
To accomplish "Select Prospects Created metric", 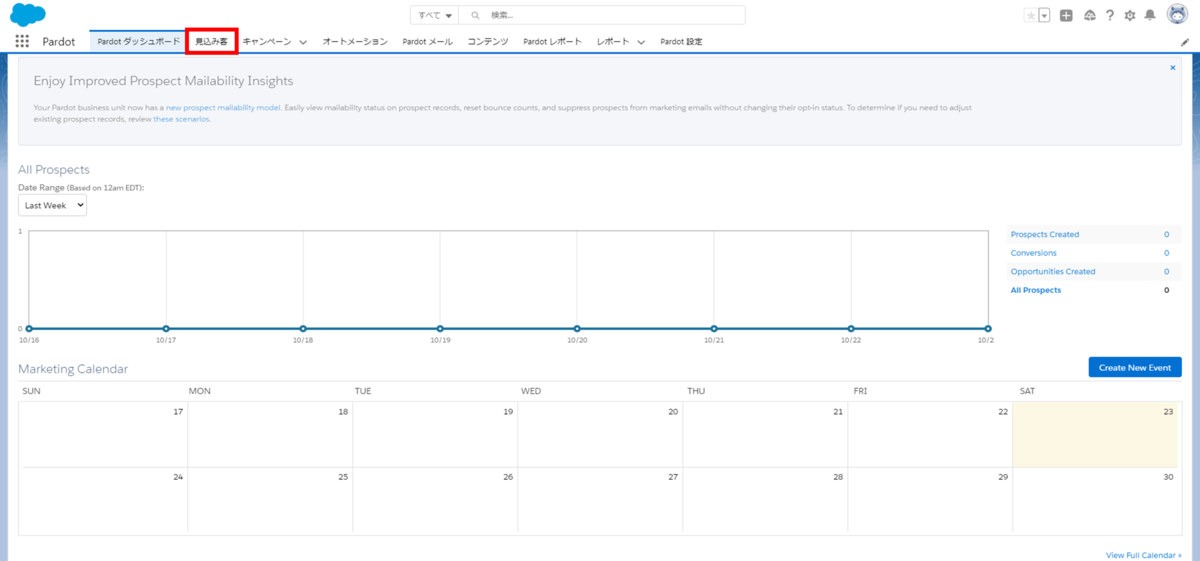I will click(1045, 234).
